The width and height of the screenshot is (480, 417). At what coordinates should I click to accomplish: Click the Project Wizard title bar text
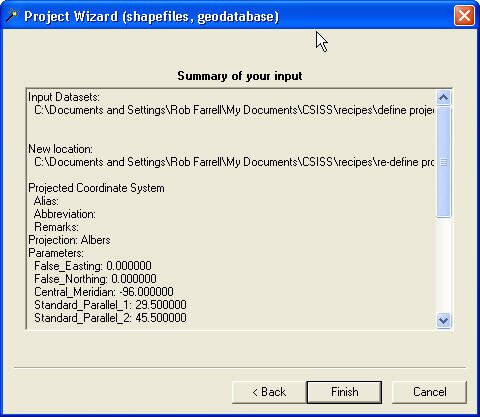pyautogui.click(x=151, y=16)
